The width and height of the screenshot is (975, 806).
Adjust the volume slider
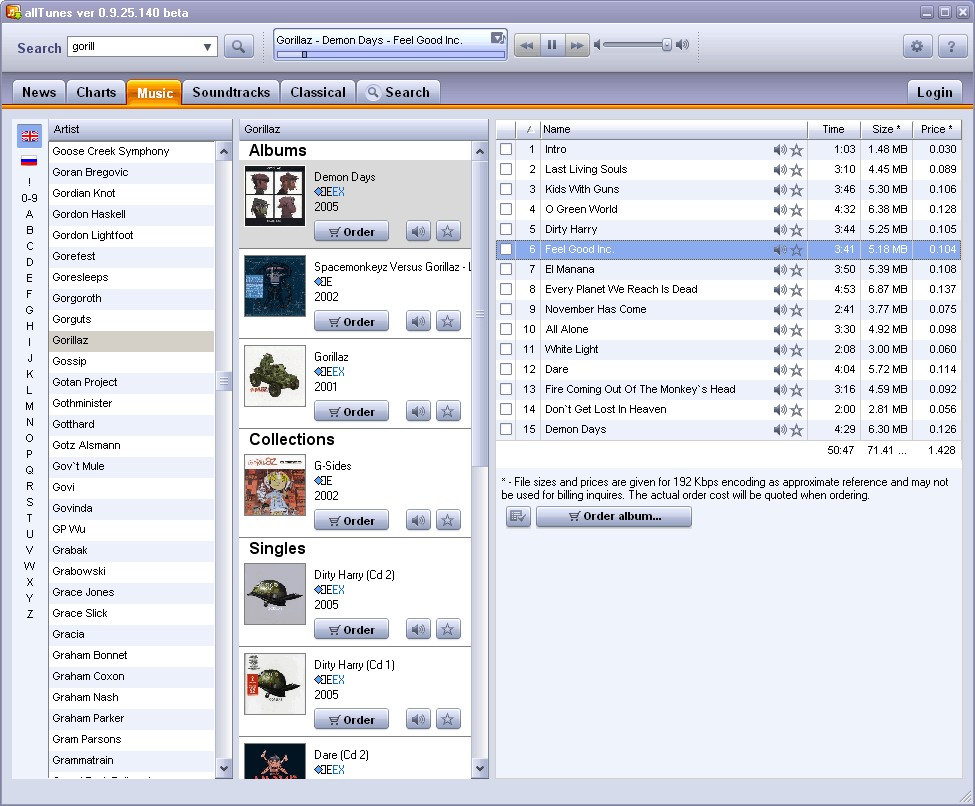click(x=637, y=45)
